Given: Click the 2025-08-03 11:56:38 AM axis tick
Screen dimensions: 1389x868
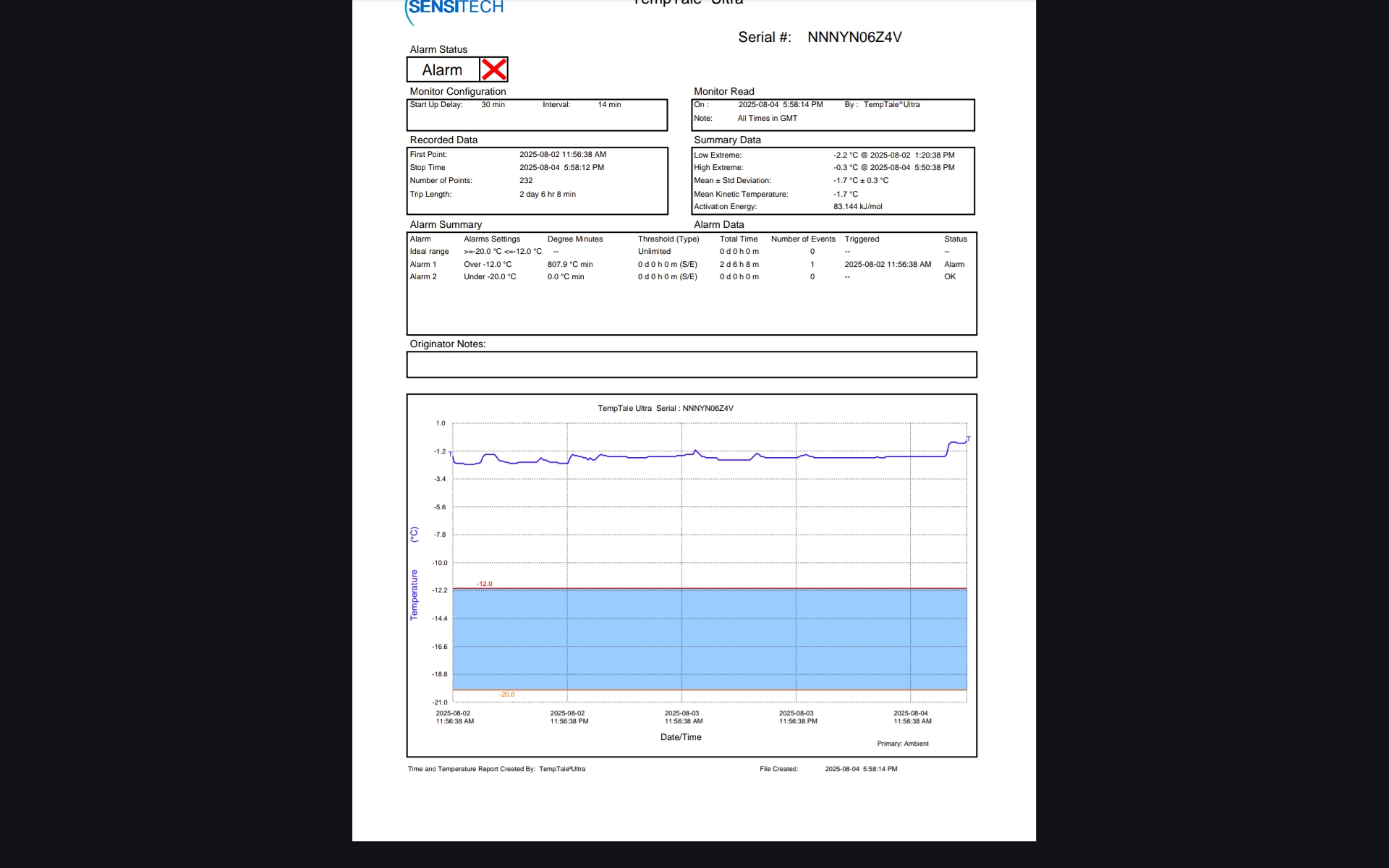Looking at the screenshot, I should click(683, 717).
